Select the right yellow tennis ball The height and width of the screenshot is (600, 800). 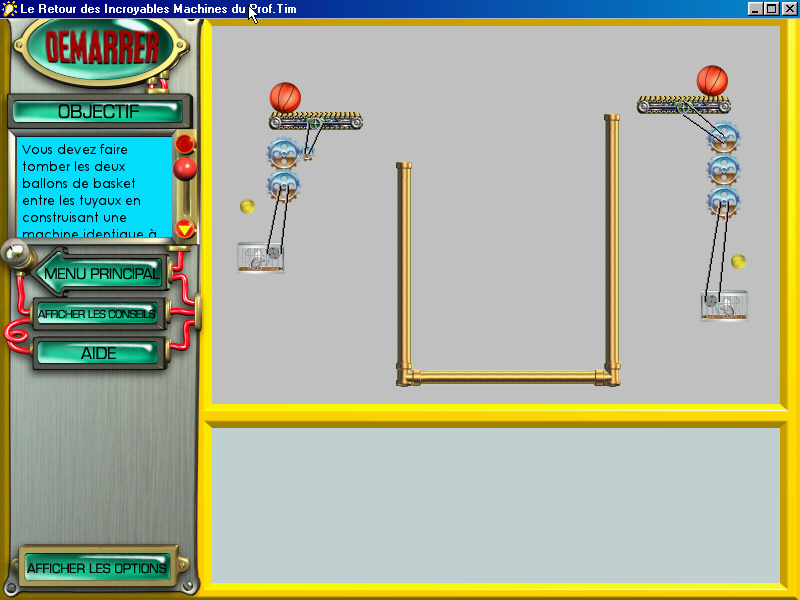(738, 262)
